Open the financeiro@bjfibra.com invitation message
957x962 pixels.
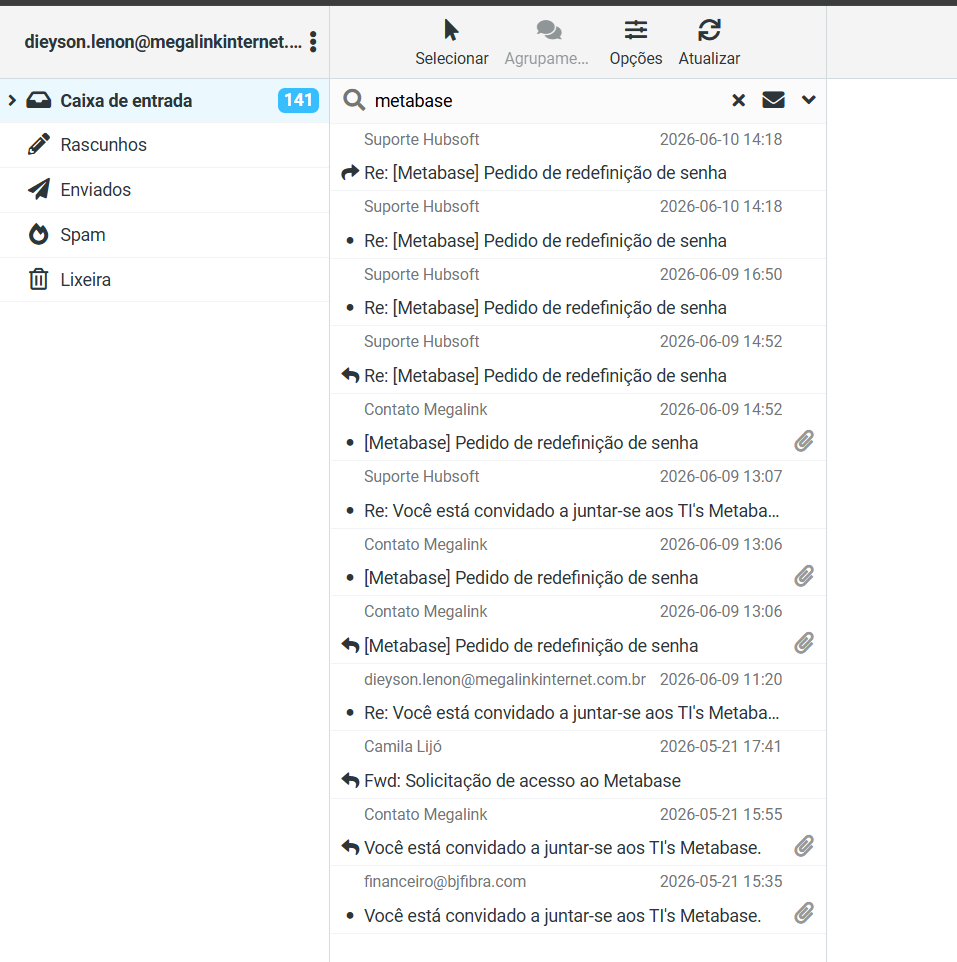point(578,899)
